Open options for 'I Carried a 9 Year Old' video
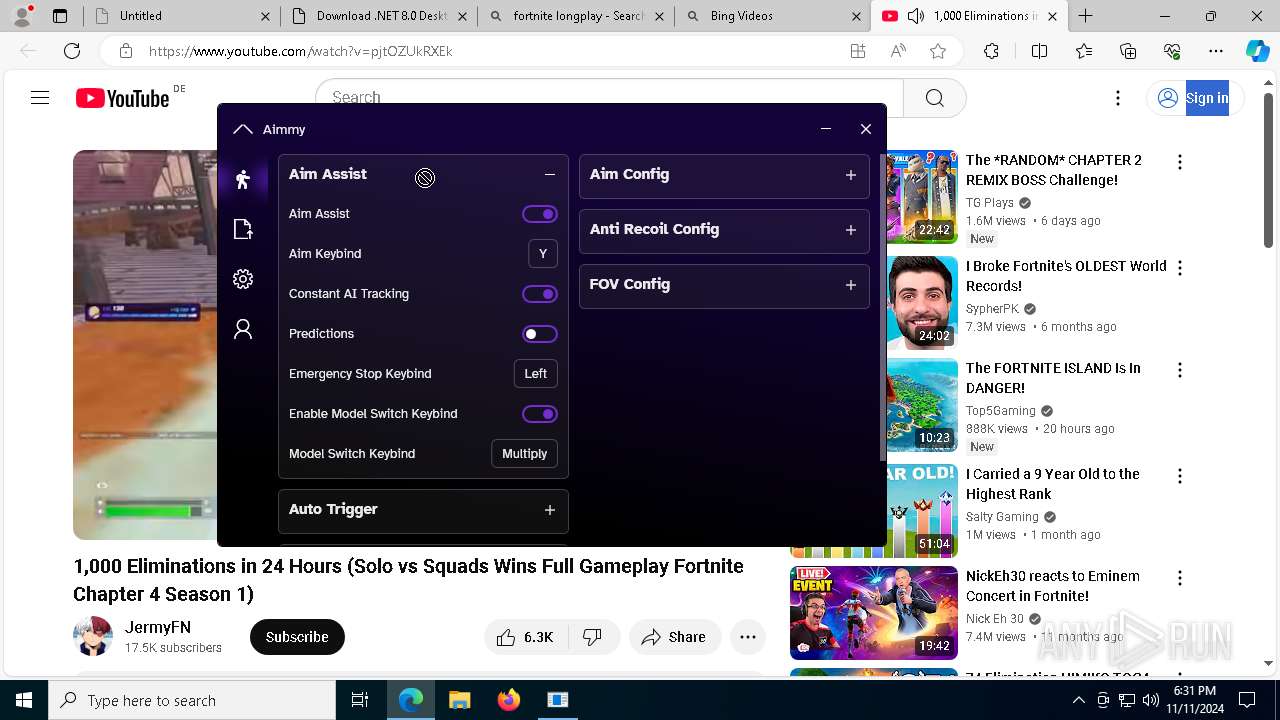Image resolution: width=1280 pixels, height=720 pixels. 1180,476
